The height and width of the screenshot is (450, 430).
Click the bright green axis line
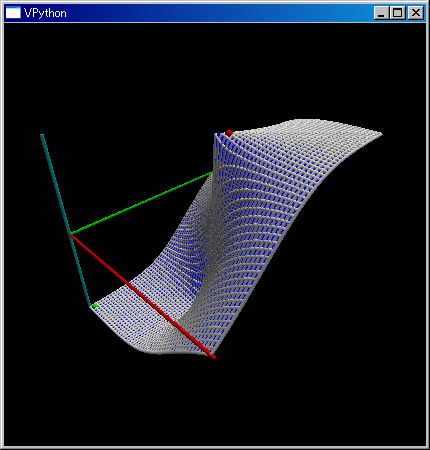point(140,203)
